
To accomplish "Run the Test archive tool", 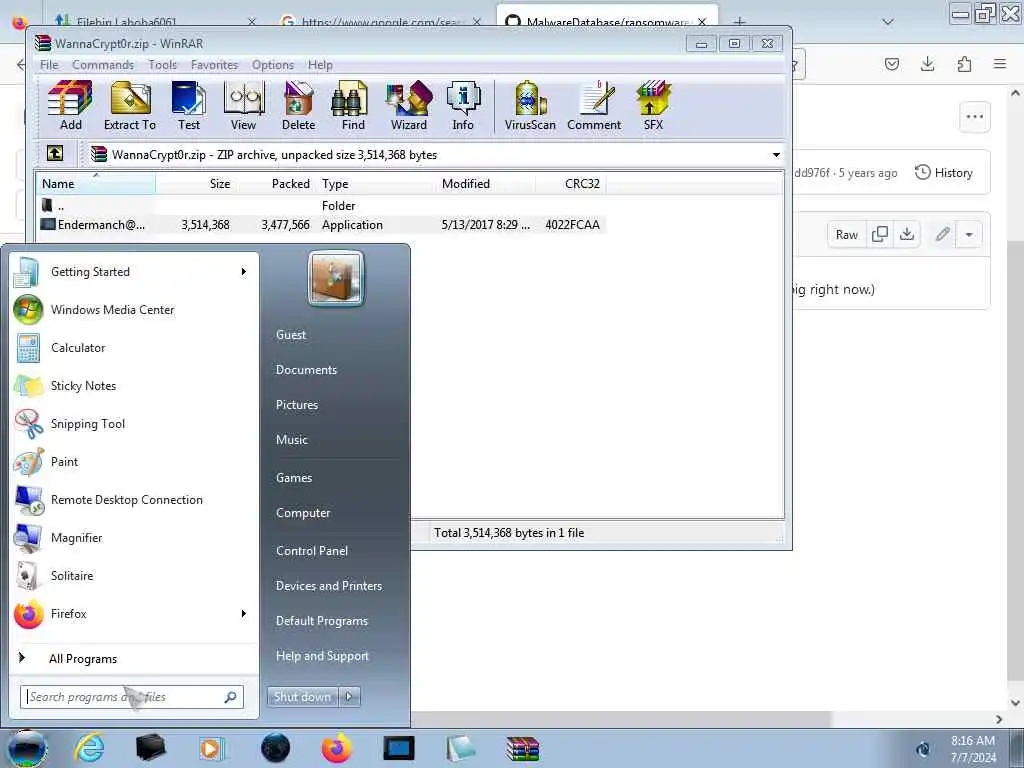I will pyautogui.click(x=189, y=106).
